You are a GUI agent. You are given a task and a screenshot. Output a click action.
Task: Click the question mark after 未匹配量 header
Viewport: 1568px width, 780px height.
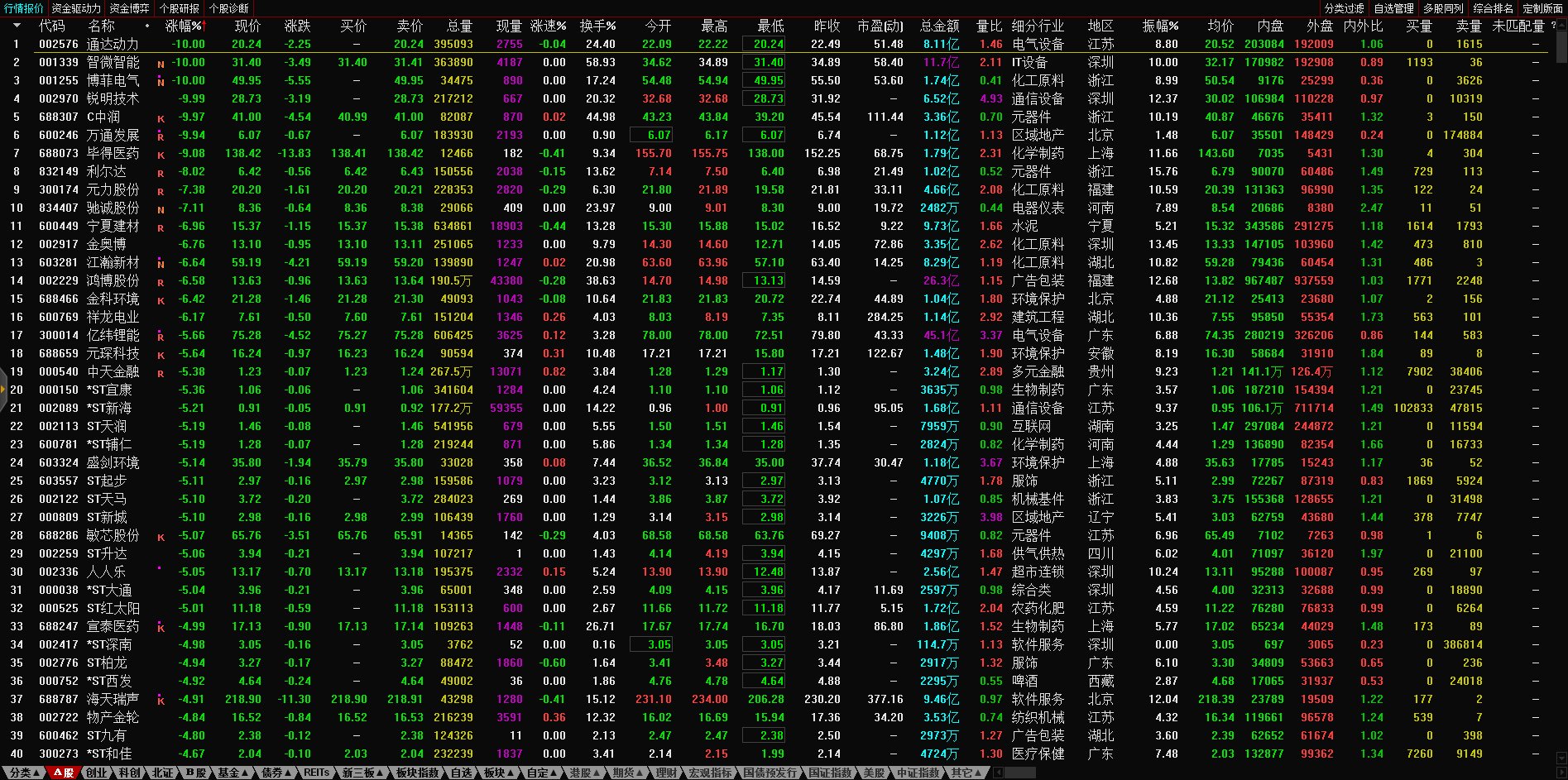point(1553,26)
